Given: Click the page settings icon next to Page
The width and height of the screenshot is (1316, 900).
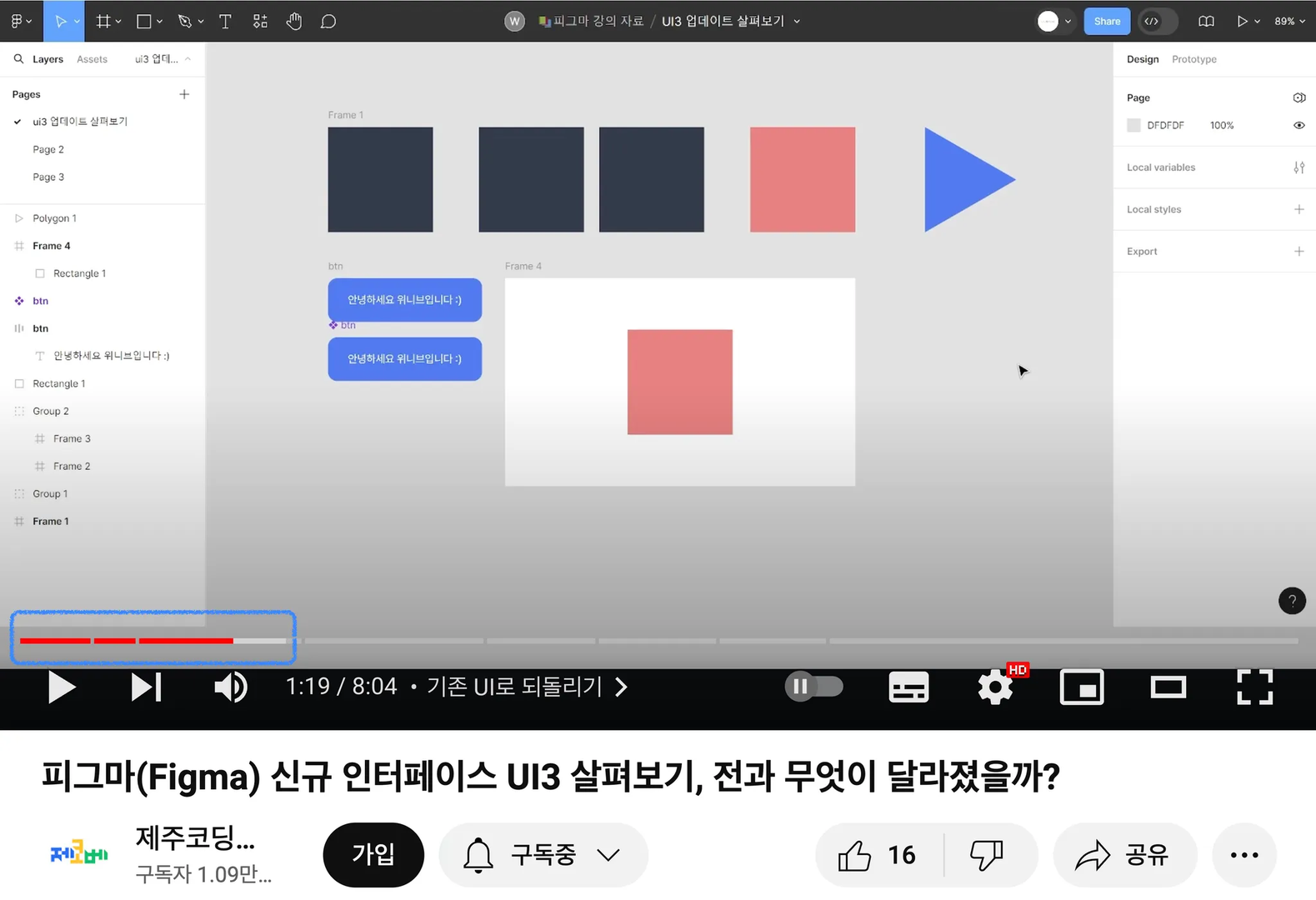Looking at the screenshot, I should (1298, 97).
